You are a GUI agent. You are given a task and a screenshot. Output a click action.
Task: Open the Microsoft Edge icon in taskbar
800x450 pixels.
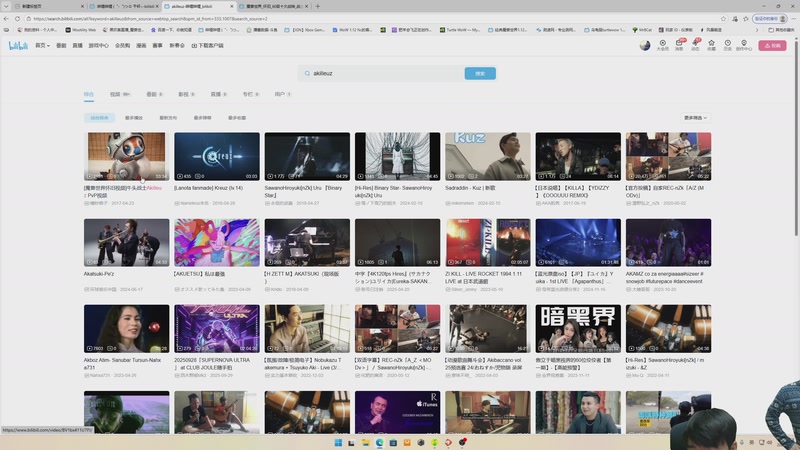point(380,442)
